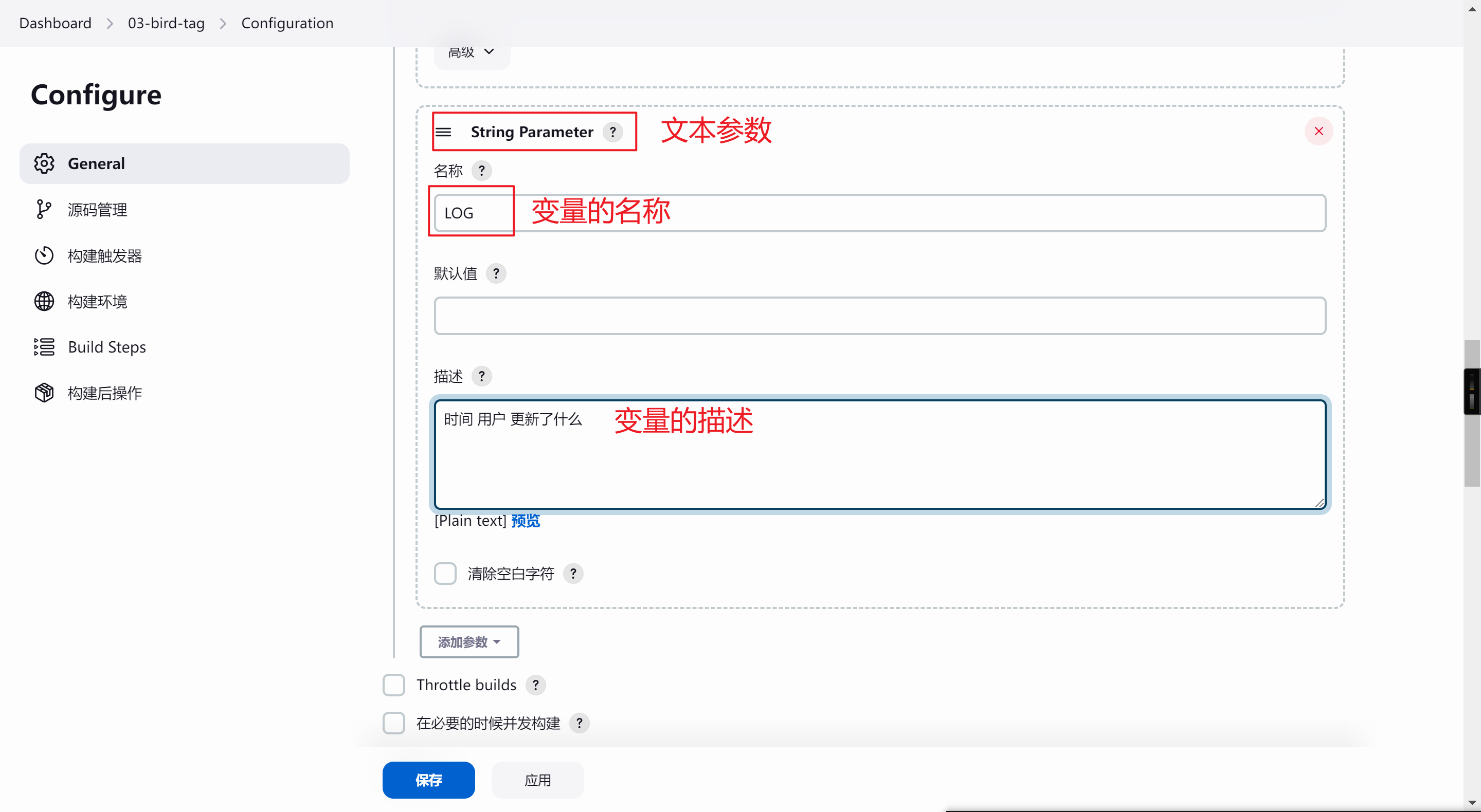The width and height of the screenshot is (1481, 812).
Task: Check 在必要的时候并发构建 option
Action: point(394,723)
